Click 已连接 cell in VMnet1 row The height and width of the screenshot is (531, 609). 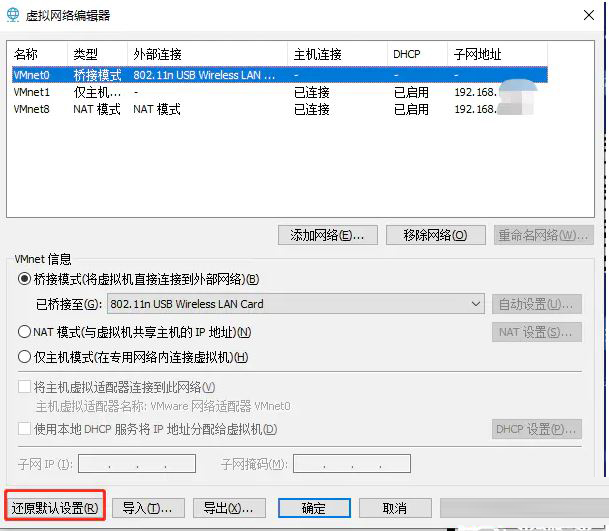[311, 92]
